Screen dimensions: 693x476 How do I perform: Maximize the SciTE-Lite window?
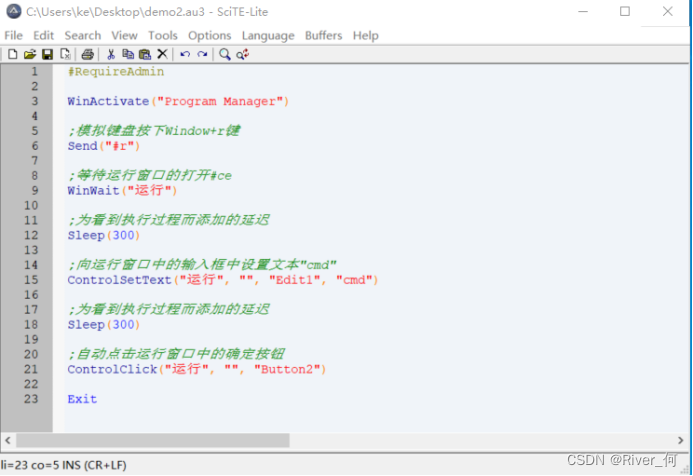(625, 11)
